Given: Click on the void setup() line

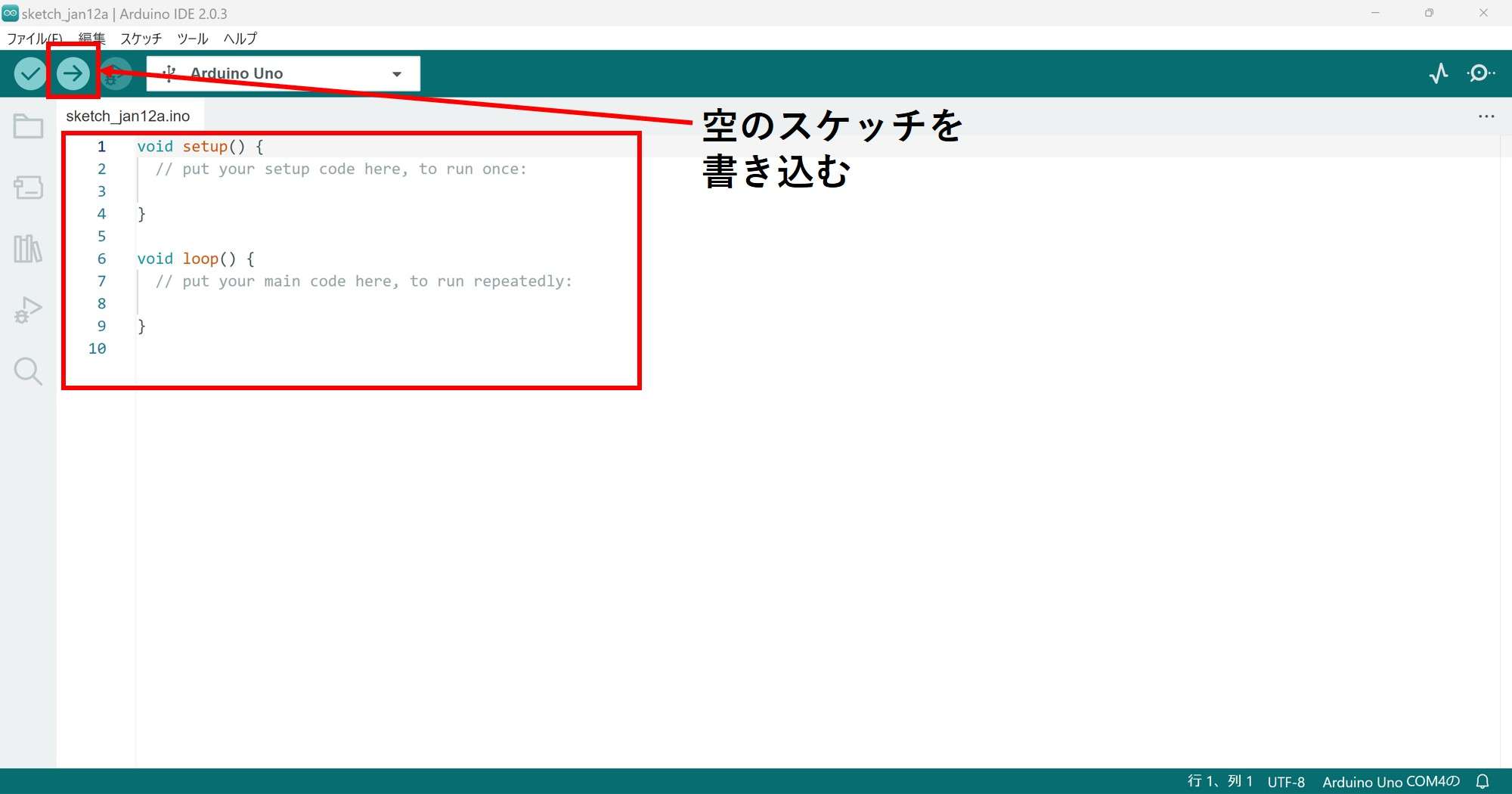Looking at the screenshot, I should (x=200, y=147).
